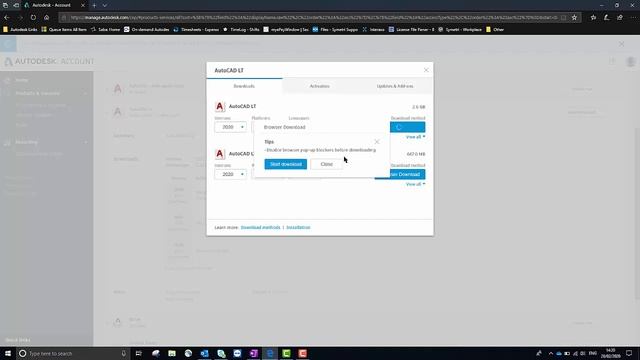Open the Installation link

click(298, 227)
